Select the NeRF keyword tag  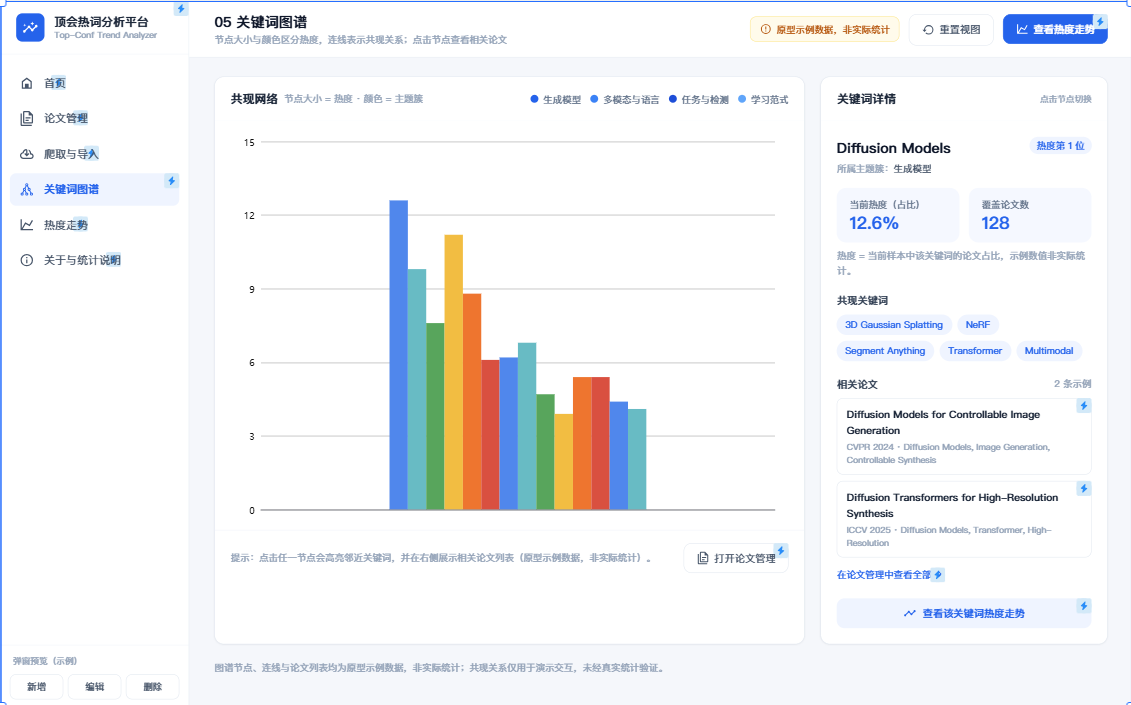977,325
